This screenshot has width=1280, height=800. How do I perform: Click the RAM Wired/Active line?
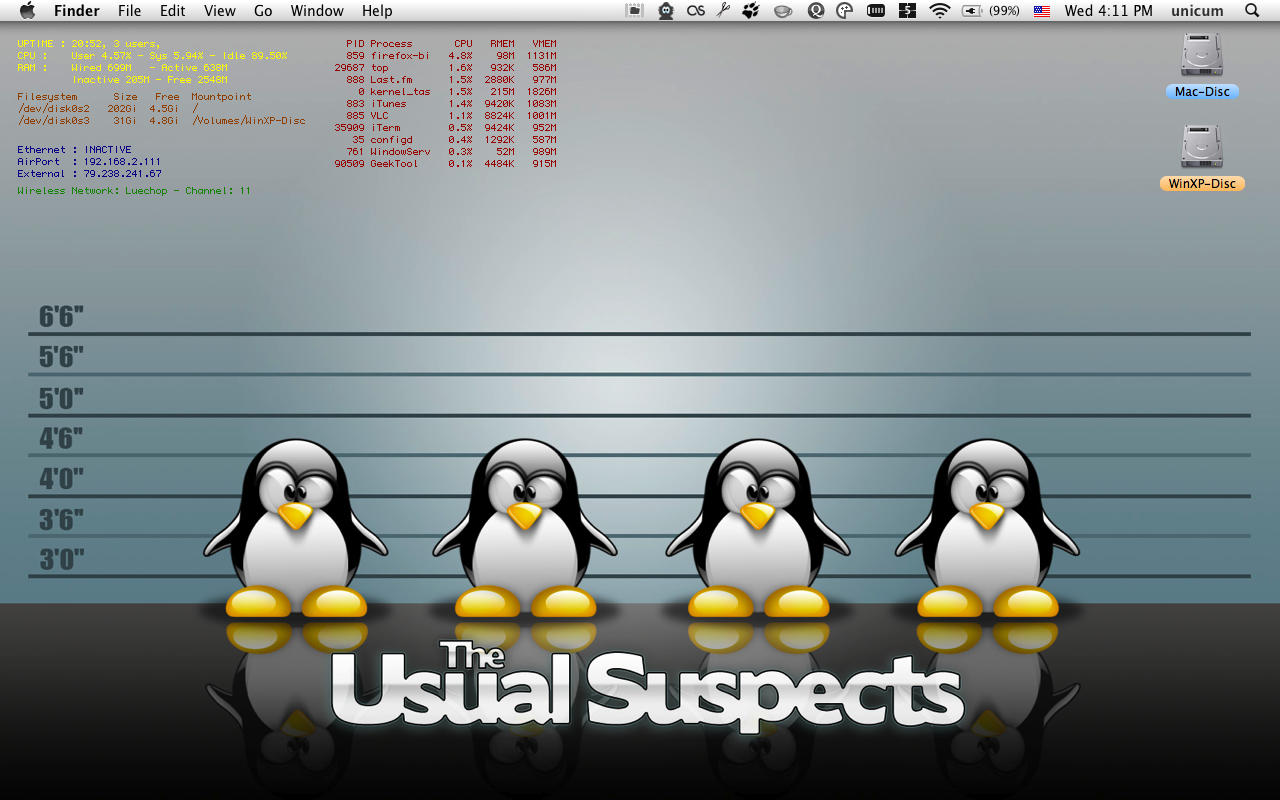(x=123, y=68)
